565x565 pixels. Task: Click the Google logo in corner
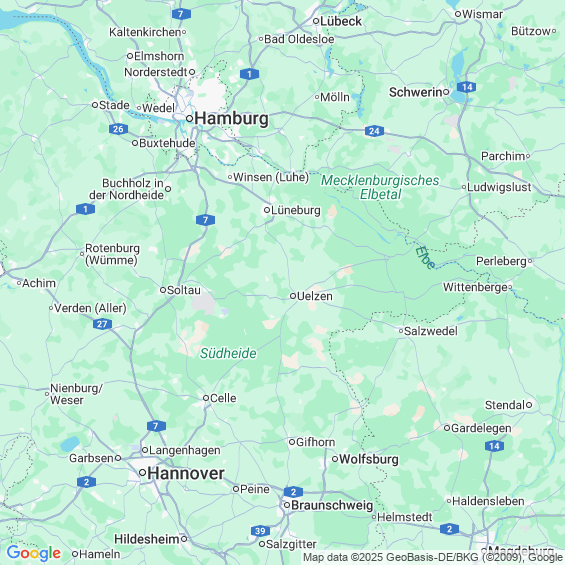point(34,553)
